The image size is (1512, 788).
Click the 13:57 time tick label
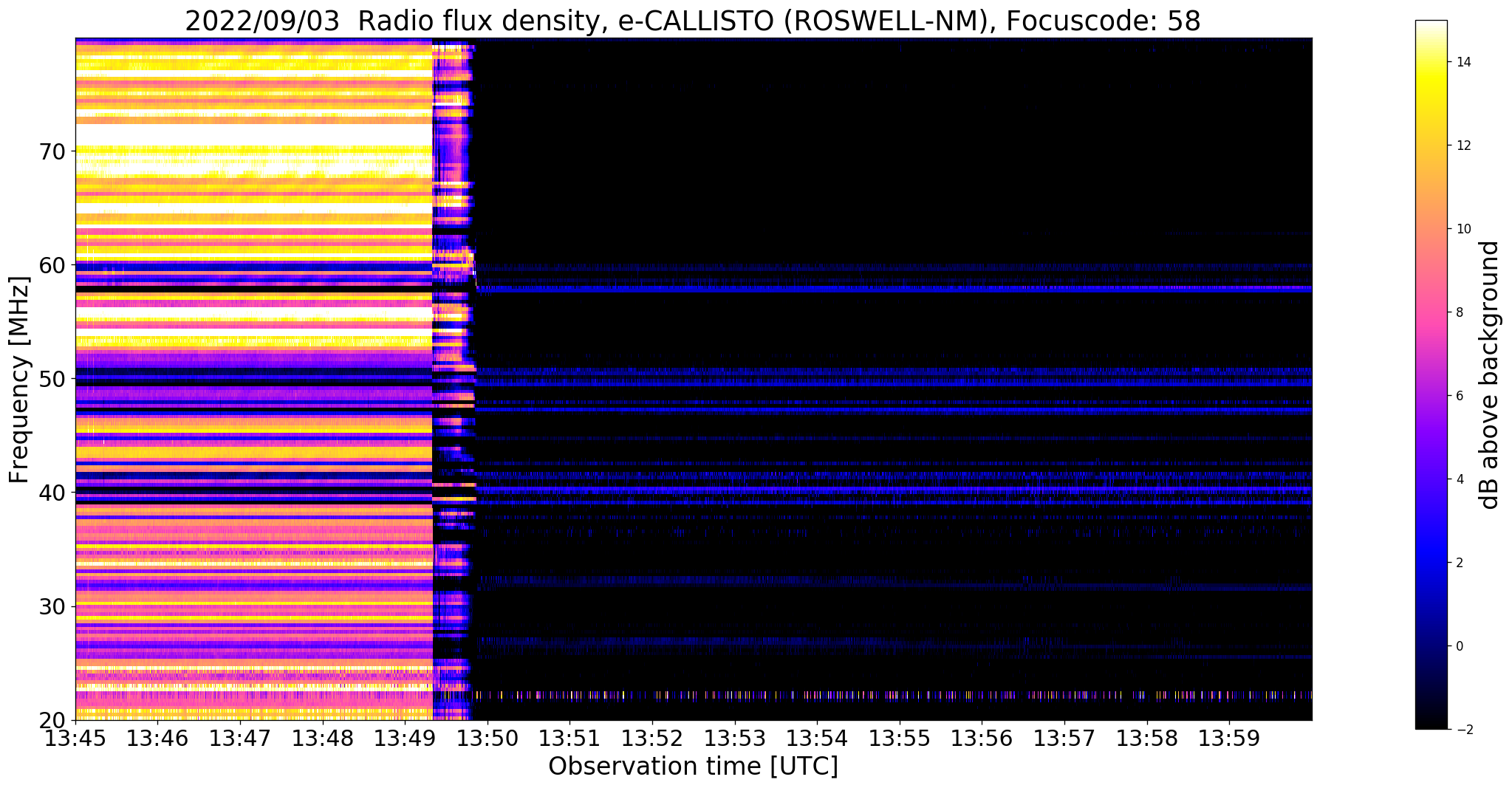click(1064, 739)
